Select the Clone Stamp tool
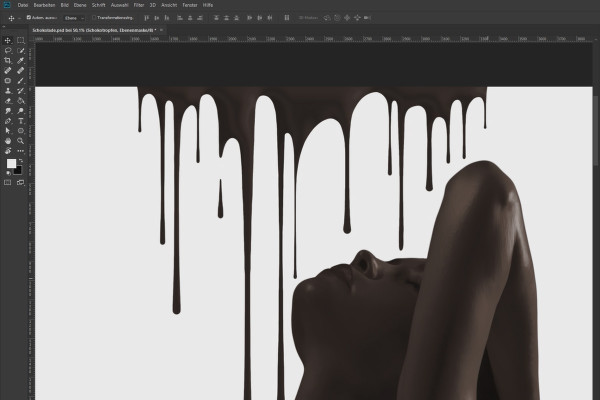600x400 pixels. click(8, 91)
